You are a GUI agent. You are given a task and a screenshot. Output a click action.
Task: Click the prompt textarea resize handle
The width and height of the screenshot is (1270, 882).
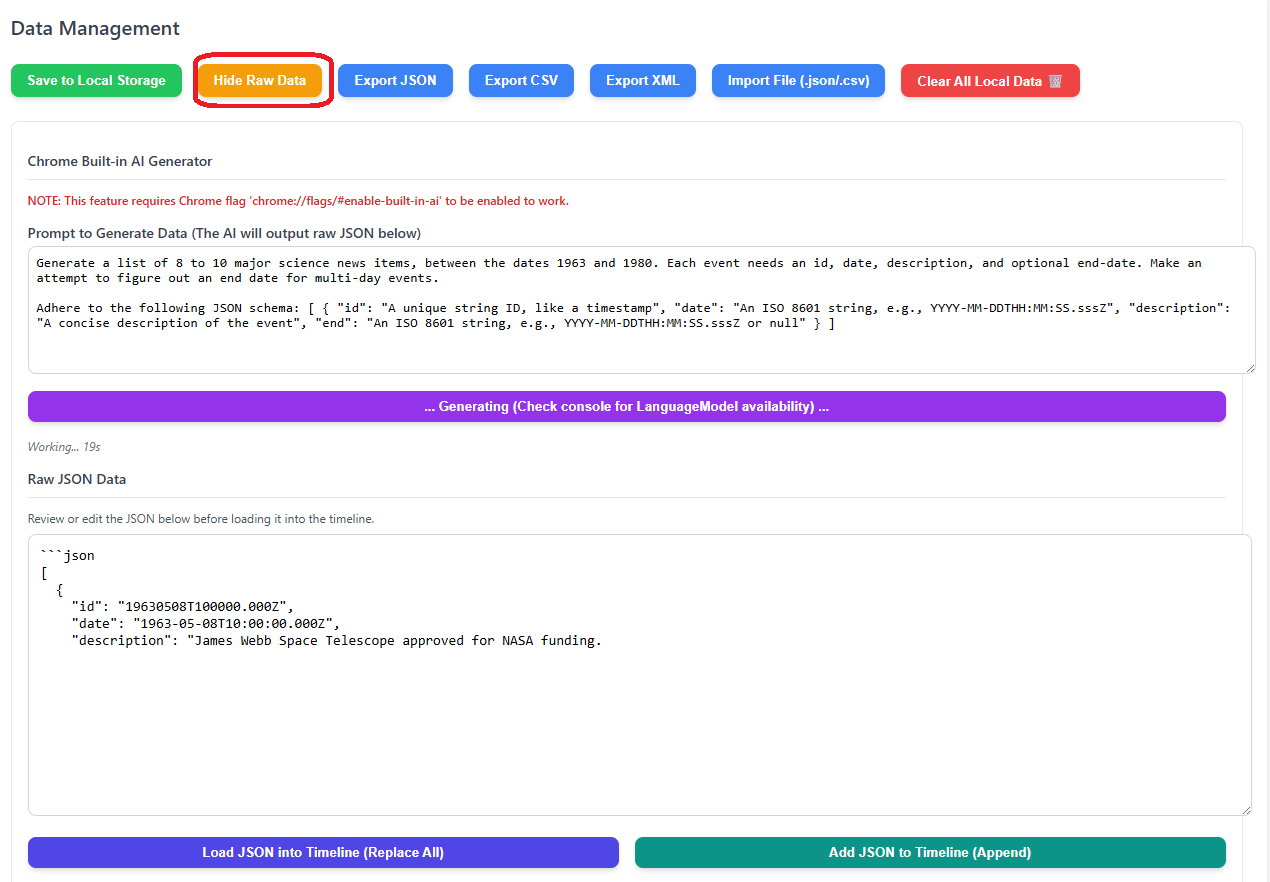1248,367
